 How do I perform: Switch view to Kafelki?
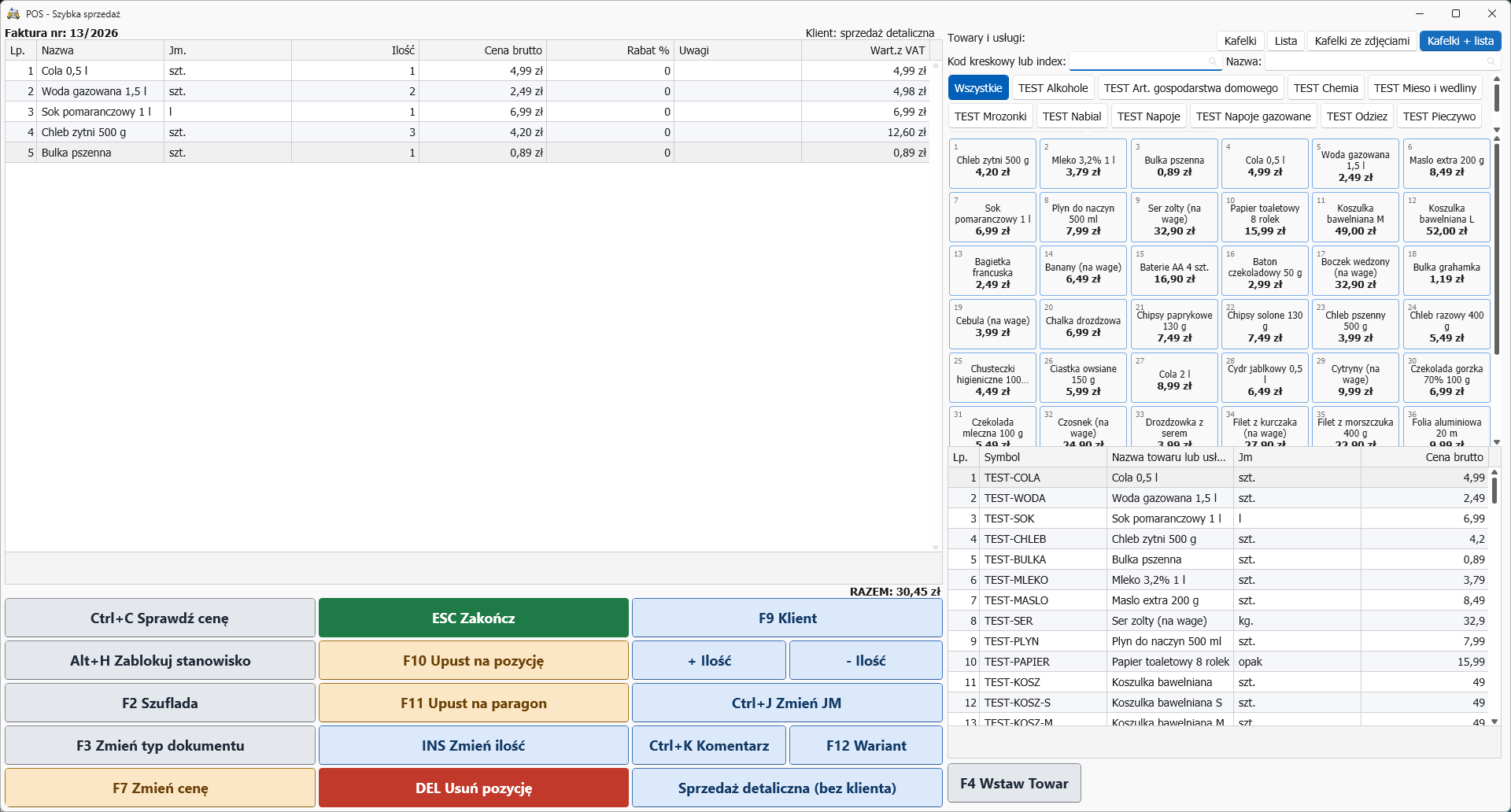pyautogui.click(x=1240, y=41)
